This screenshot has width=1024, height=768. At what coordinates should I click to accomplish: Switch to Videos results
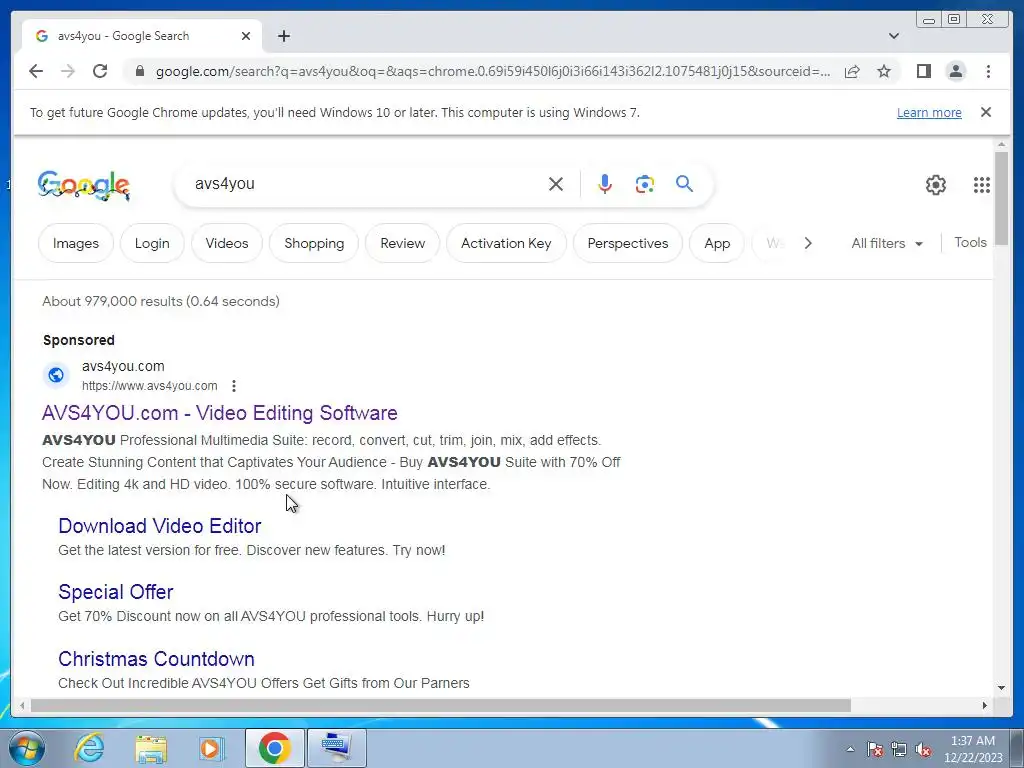[x=227, y=243]
